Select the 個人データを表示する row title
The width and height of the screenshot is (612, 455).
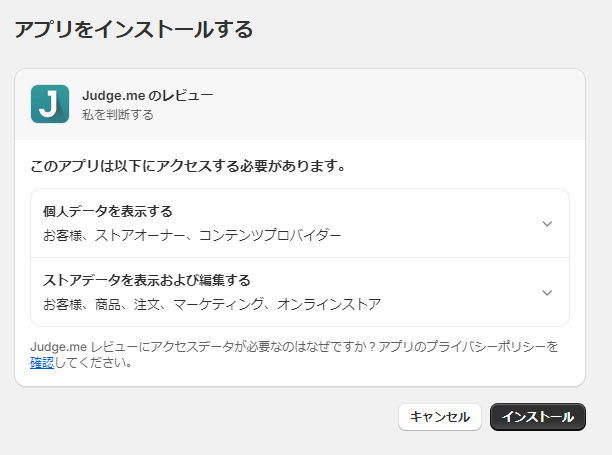tap(108, 211)
